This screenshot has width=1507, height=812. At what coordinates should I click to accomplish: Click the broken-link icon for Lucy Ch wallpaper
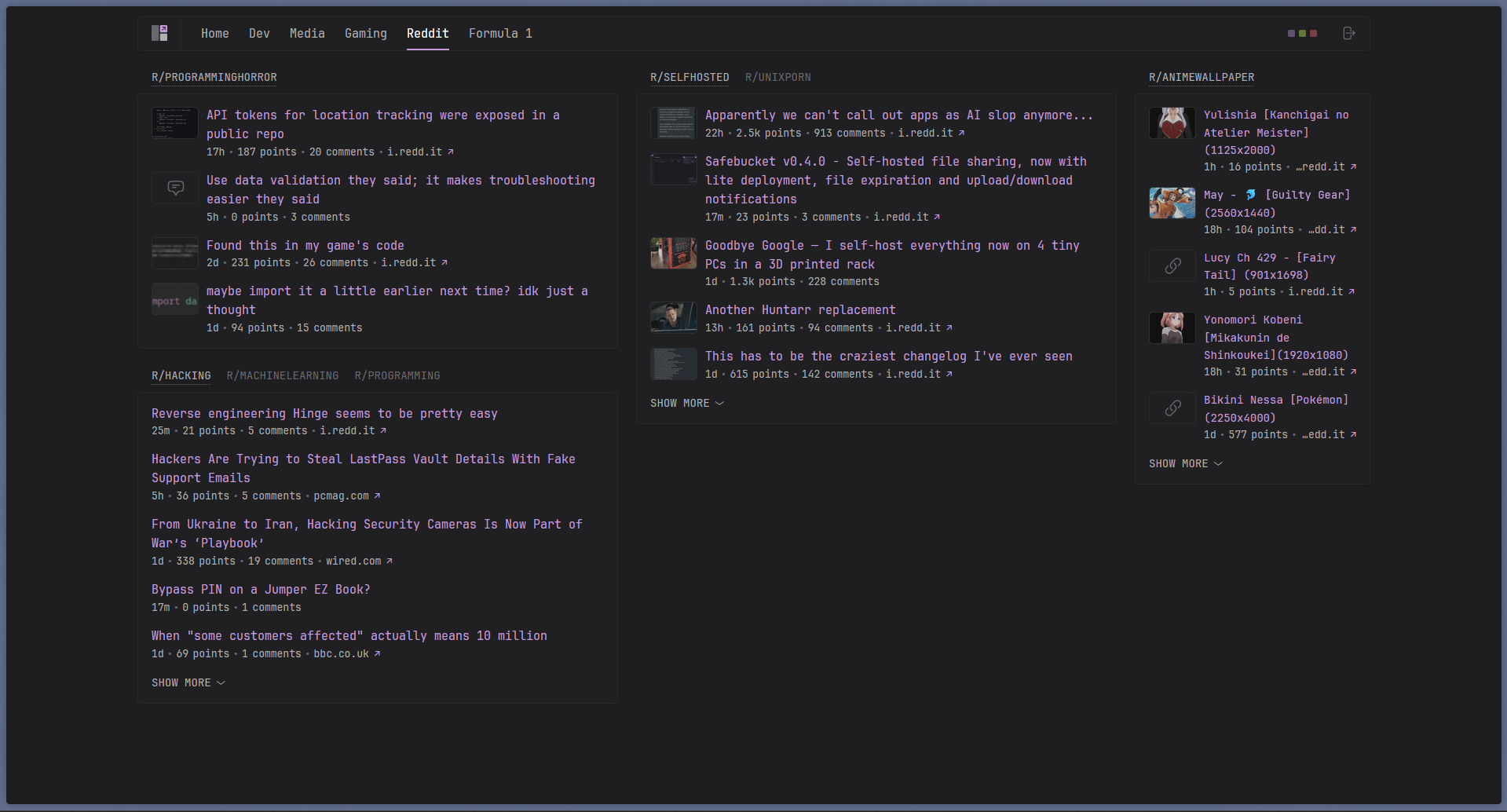pyautogui.click(x=1172, y=265)
